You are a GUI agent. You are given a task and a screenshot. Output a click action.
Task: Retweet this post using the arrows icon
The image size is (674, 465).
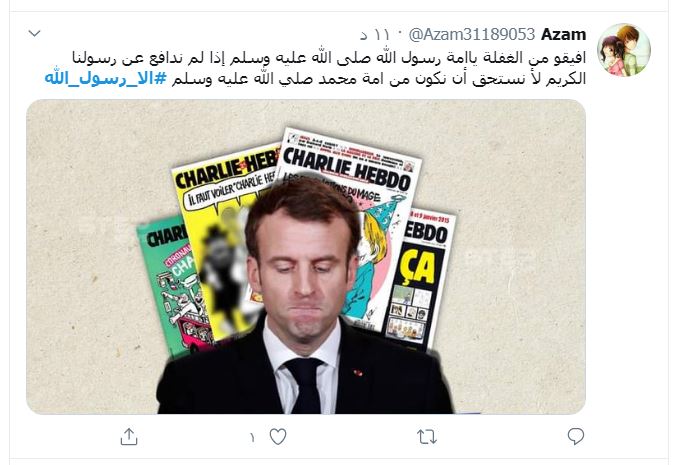pos(427,437)
